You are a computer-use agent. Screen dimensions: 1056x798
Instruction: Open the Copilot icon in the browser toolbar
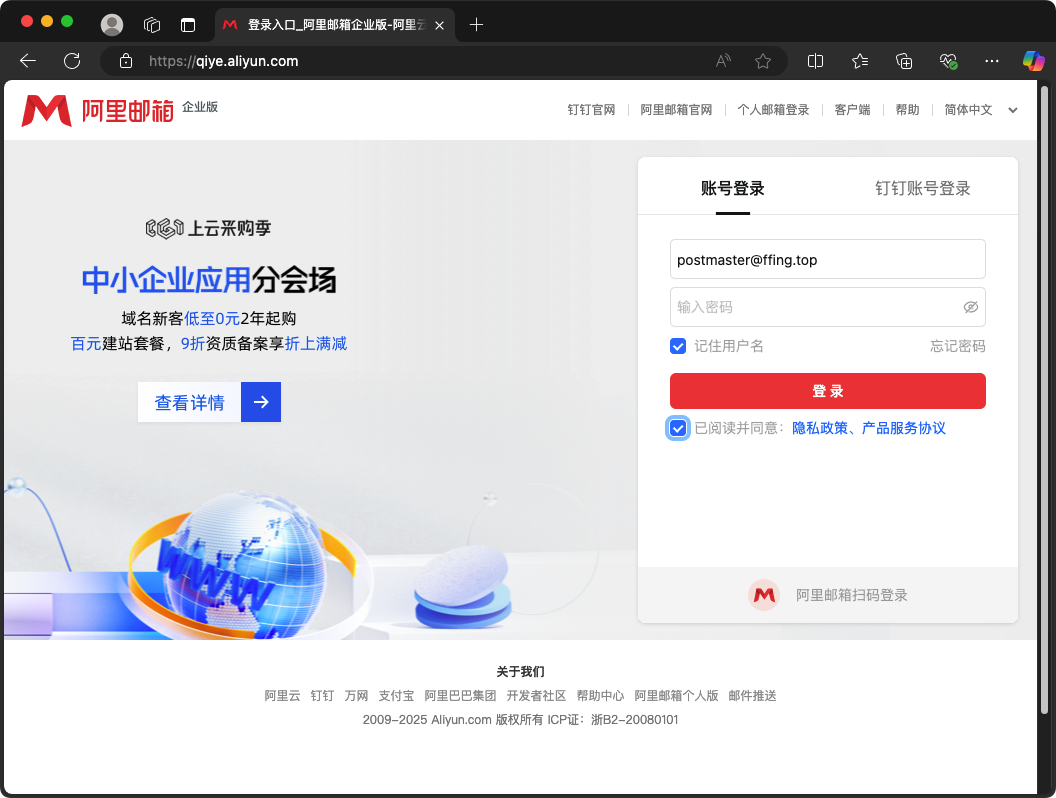coord(1033,61)
